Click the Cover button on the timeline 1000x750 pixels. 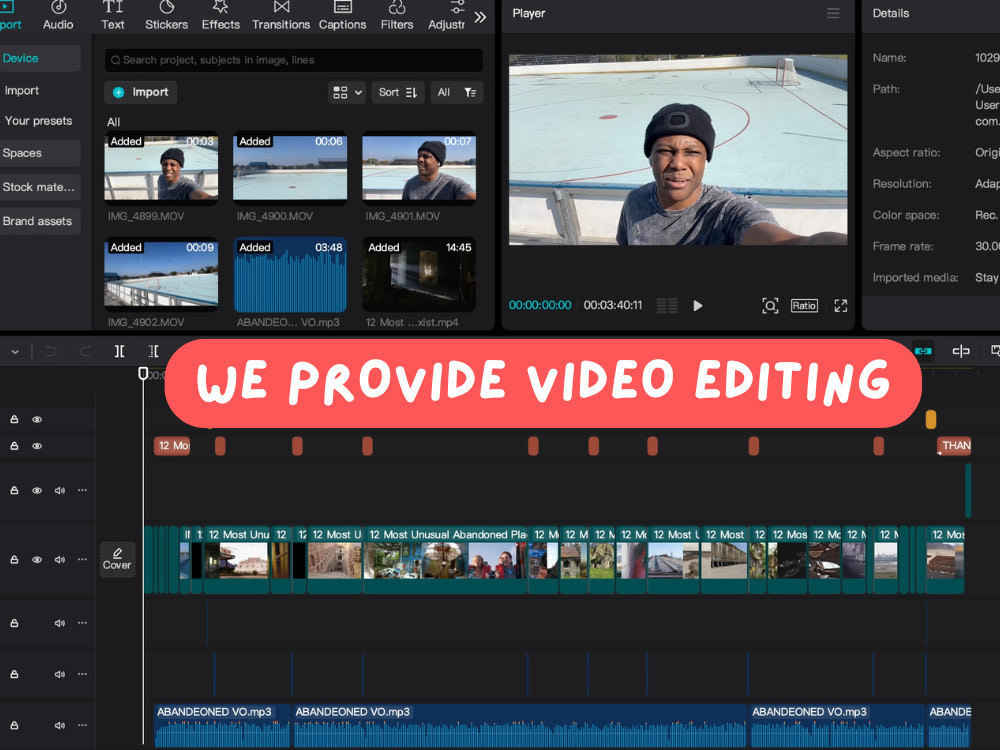pyautogui.click(x=117, y=559)
